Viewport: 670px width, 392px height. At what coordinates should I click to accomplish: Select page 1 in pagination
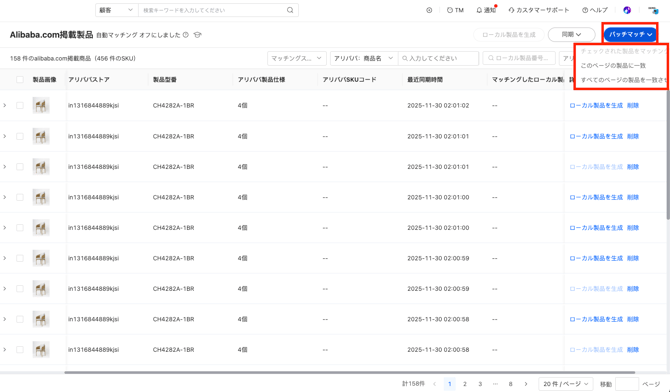(450, 384)
